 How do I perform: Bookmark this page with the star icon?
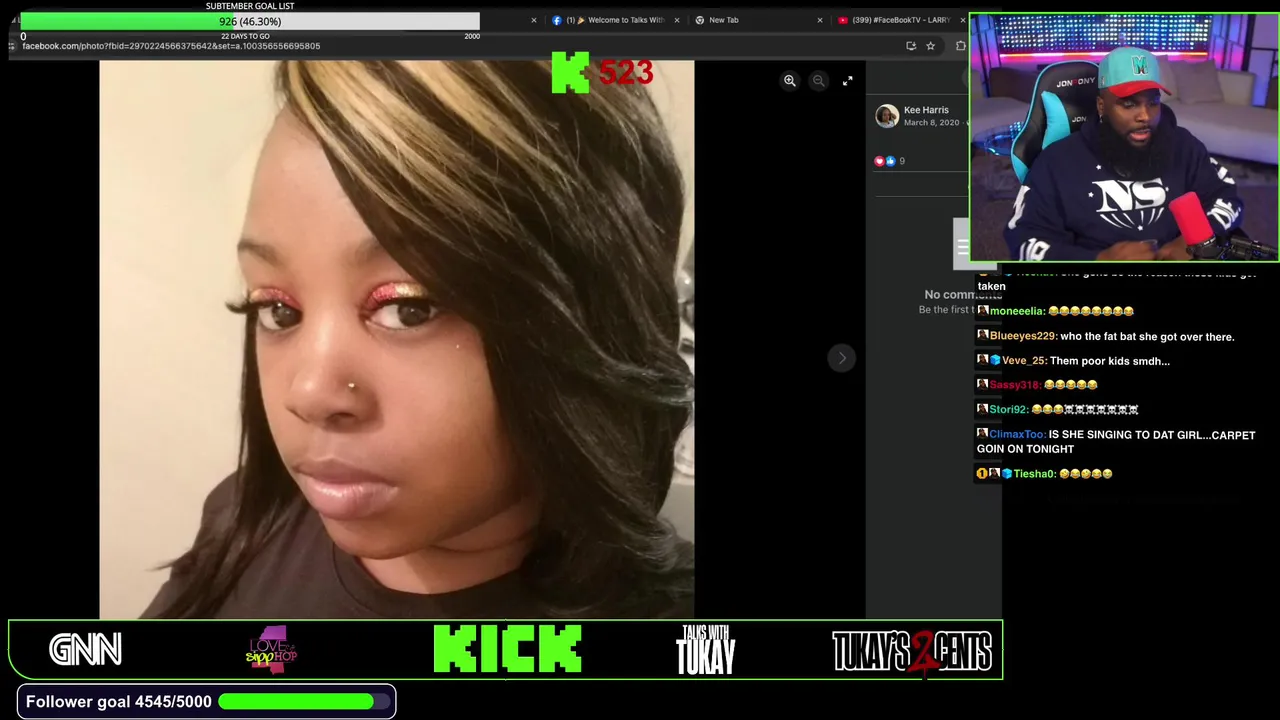click(930, 46)
